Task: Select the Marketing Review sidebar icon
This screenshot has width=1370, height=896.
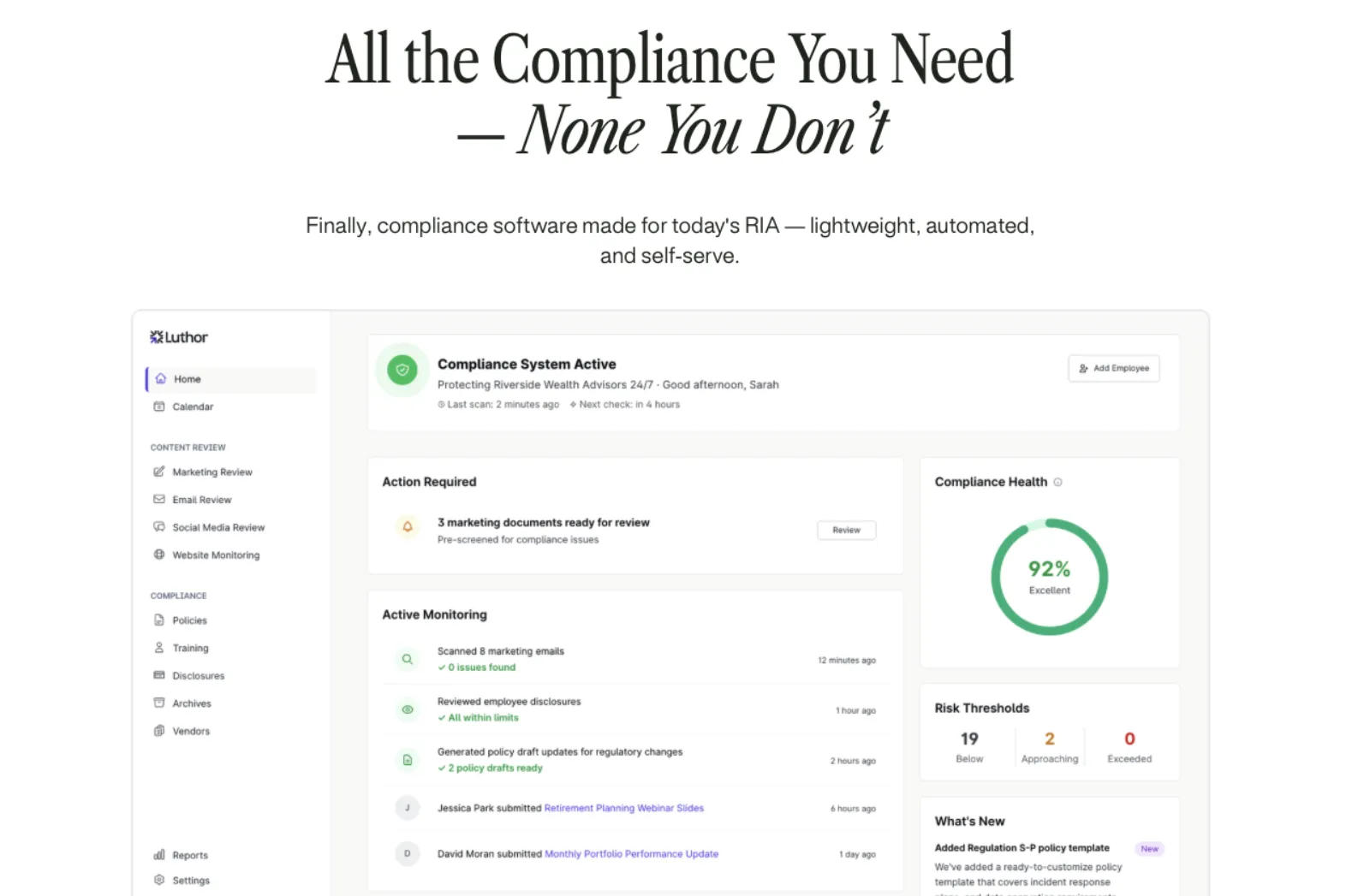Action: (x=159, y=472)
